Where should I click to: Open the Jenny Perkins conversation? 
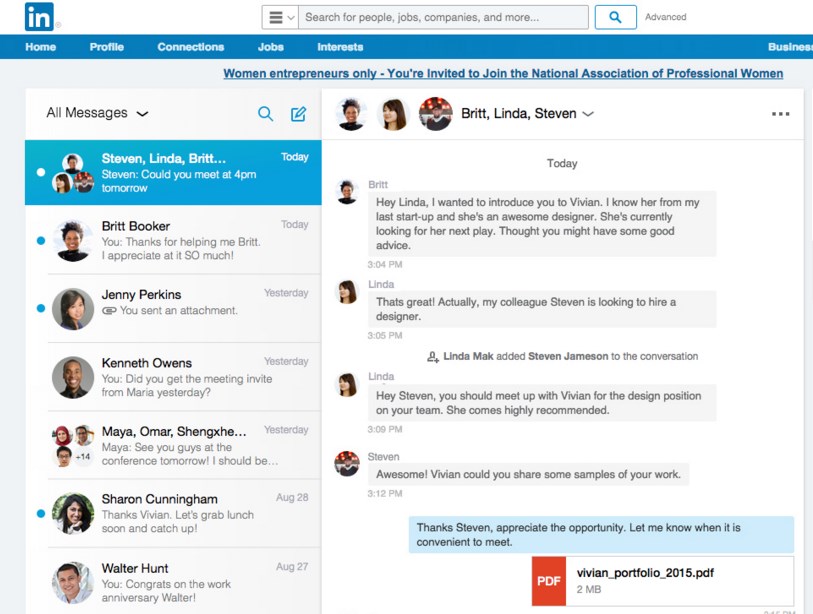point(173,309)
